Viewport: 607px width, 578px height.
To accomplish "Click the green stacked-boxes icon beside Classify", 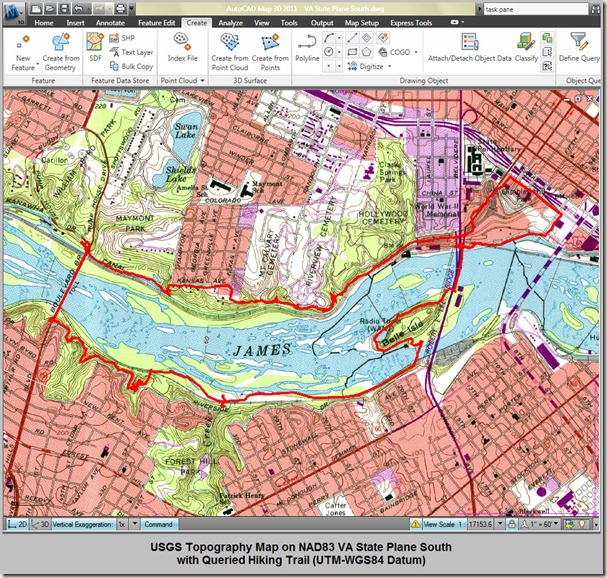I will (x=547, y=38).
